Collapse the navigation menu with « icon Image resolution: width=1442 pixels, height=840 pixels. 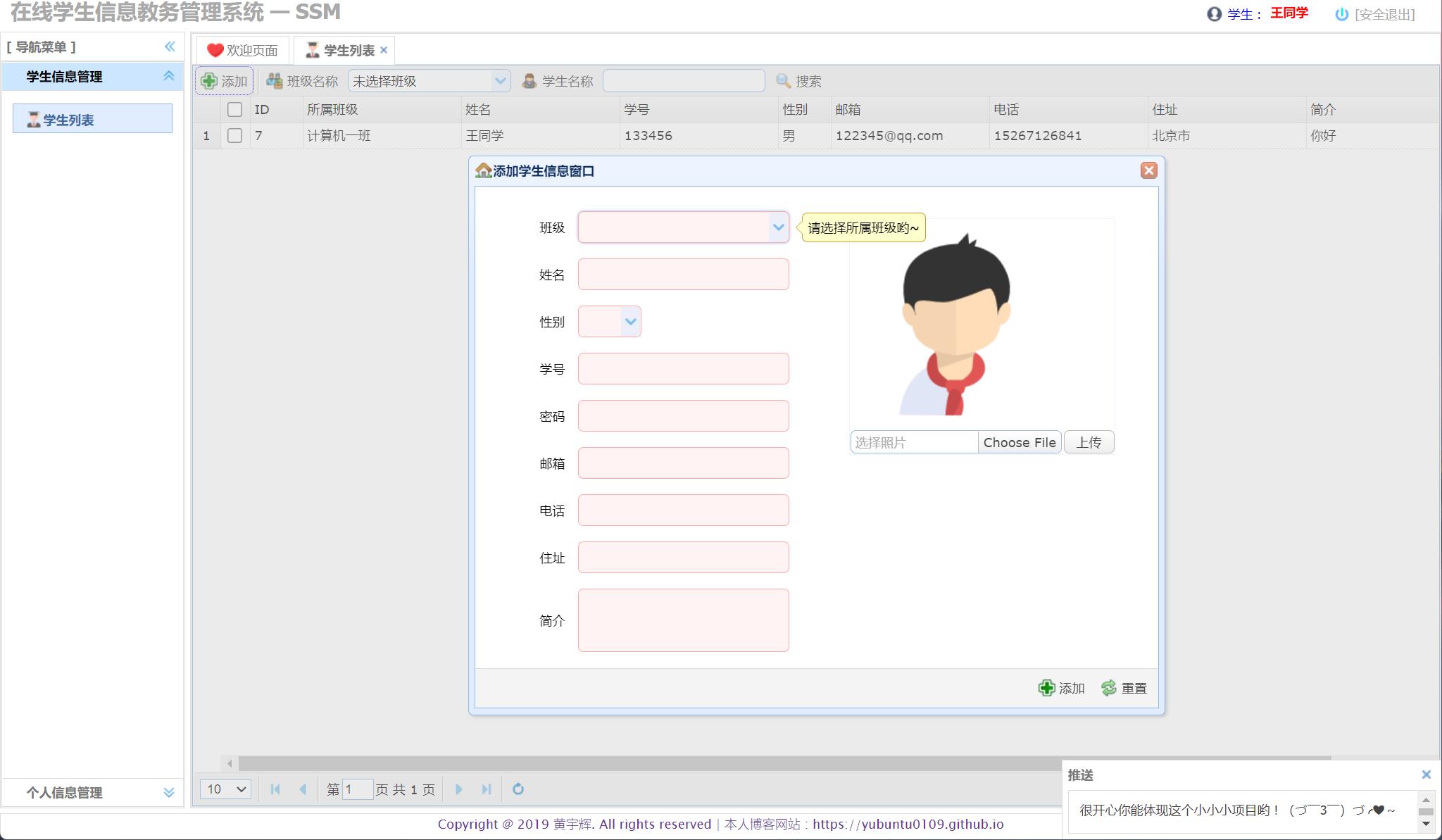click(x=169, y=46)
